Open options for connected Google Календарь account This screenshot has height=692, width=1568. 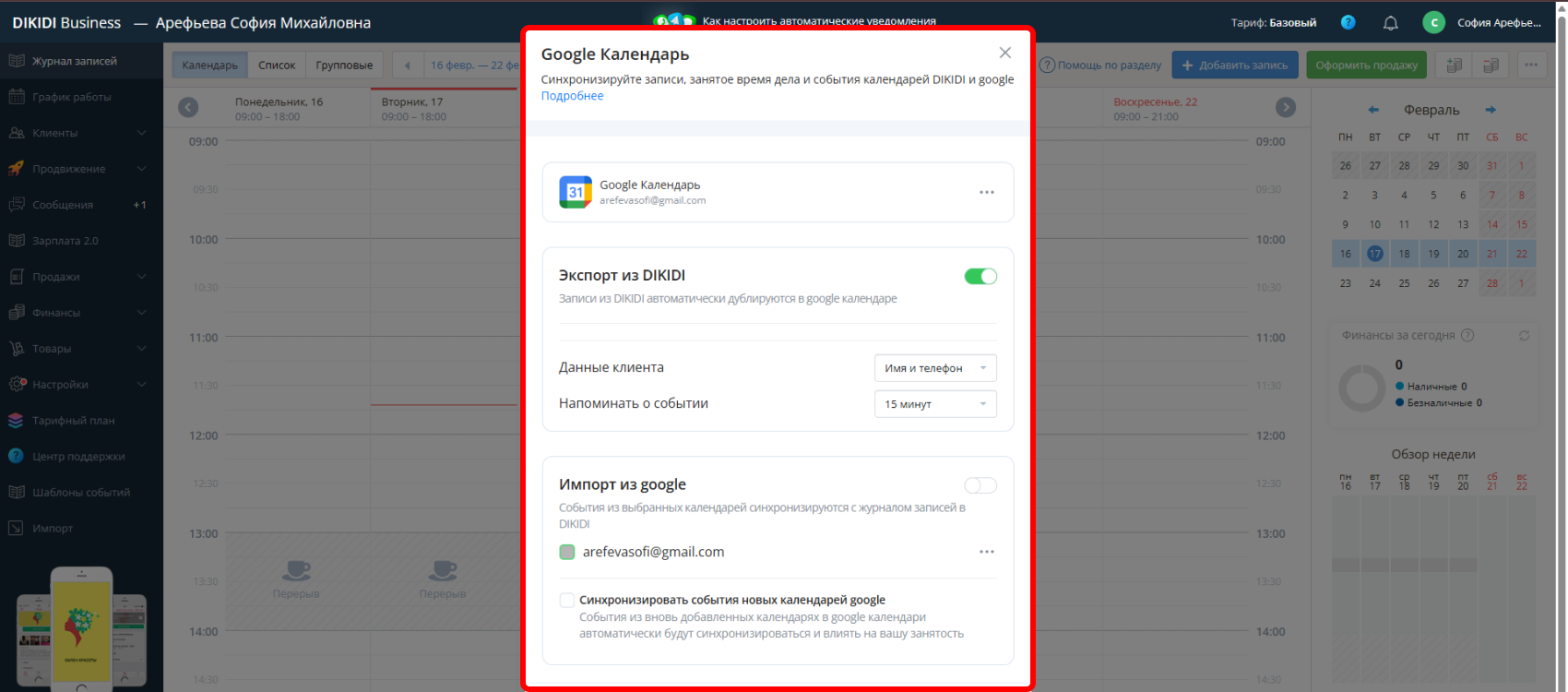(986, 192)
